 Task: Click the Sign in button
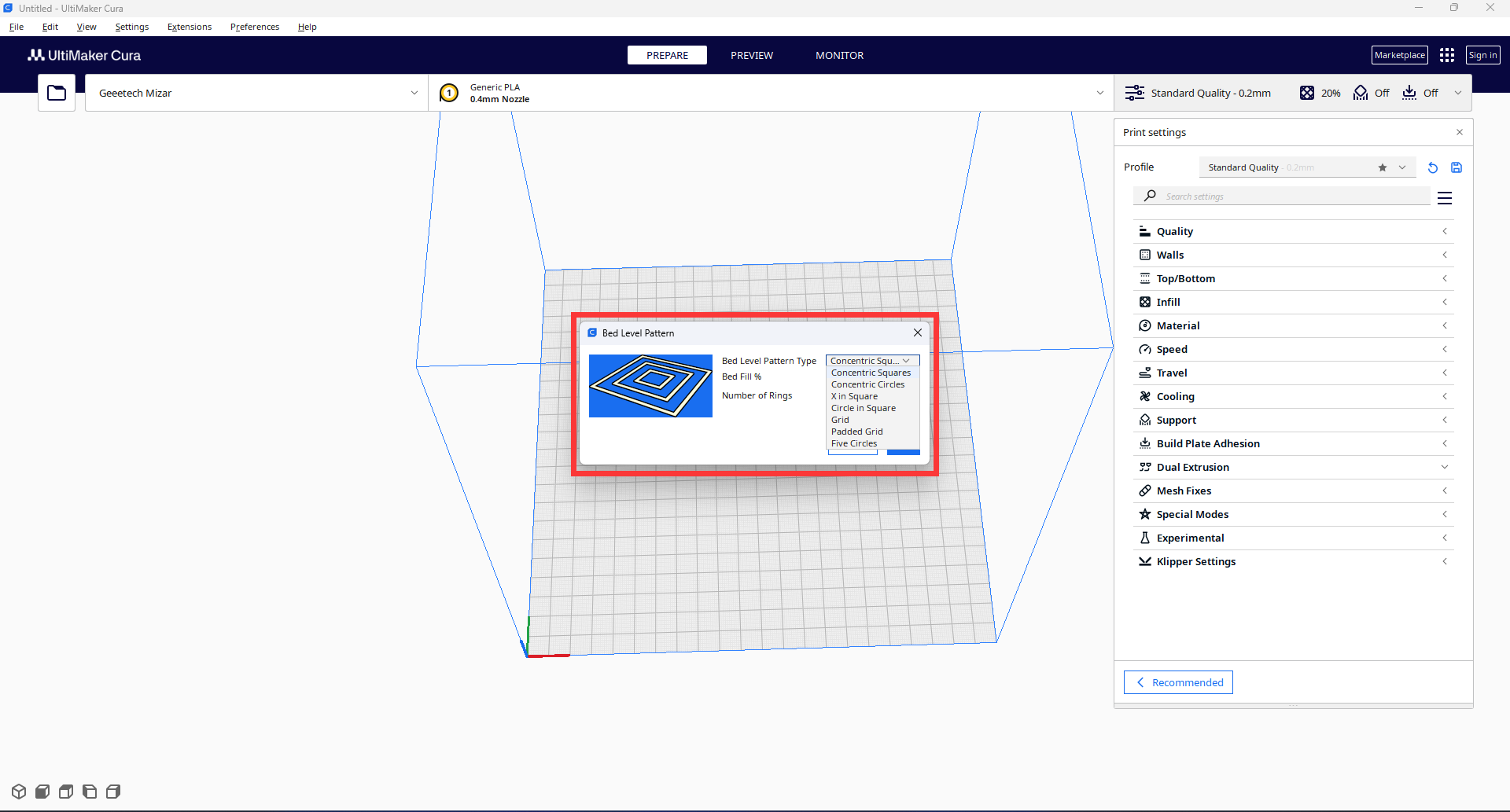pyautogui.click(x=1483, y=55)
